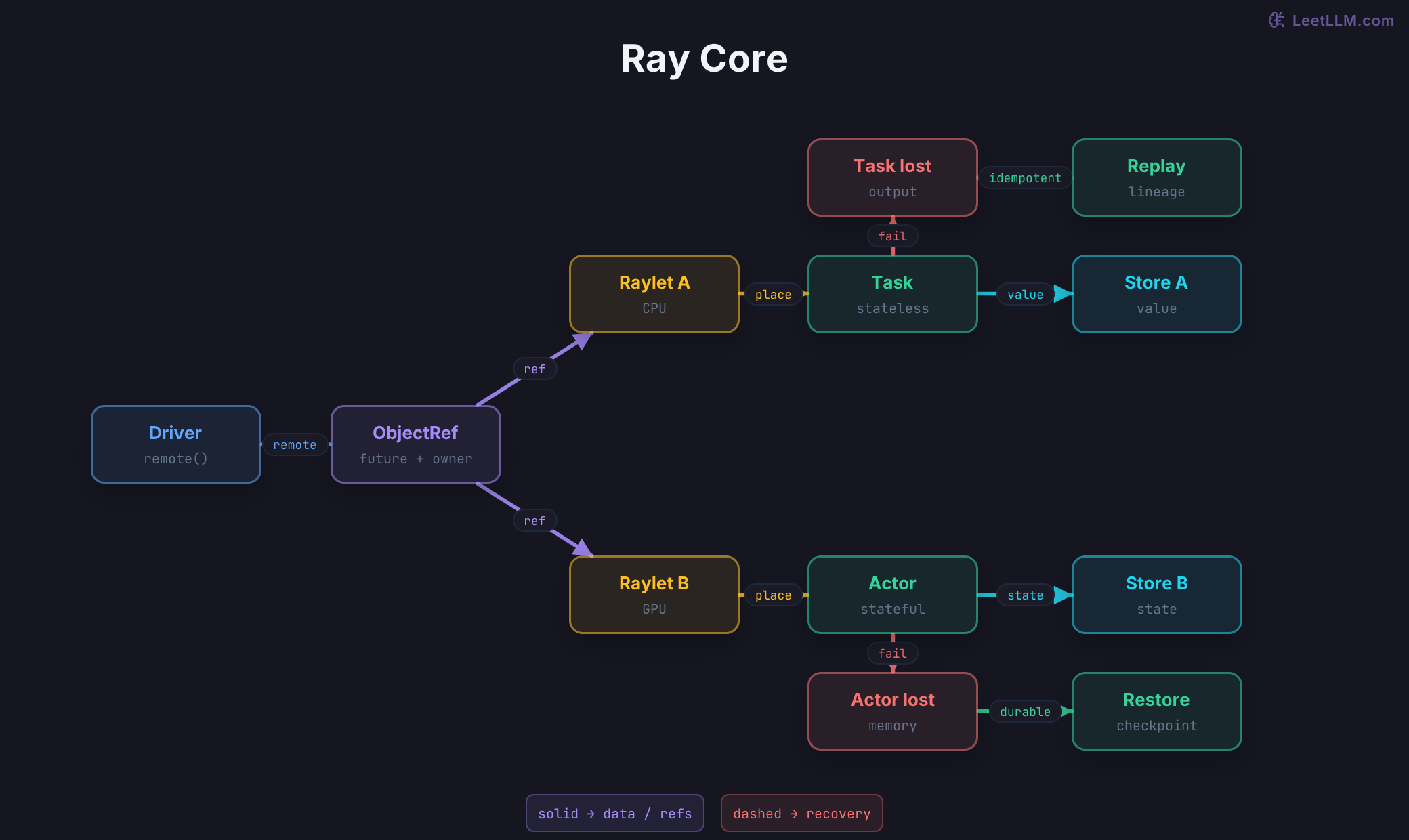Click the Raylet A CPU node

click(654, 294)
